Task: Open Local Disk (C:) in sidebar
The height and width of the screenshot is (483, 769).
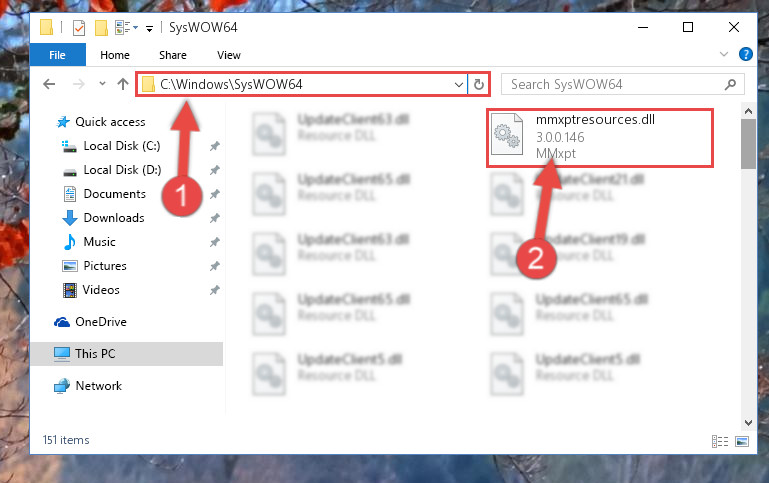Action: pos(122,146)
